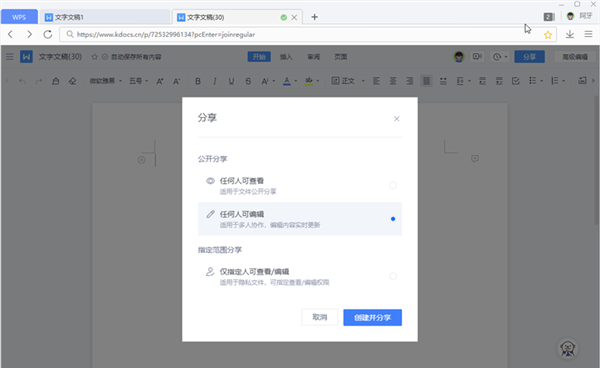Viewport: 600px width, 368px height.
Task: Click the highlight color marker swatch
Action: pyautogui.click(x=309, y=81)
